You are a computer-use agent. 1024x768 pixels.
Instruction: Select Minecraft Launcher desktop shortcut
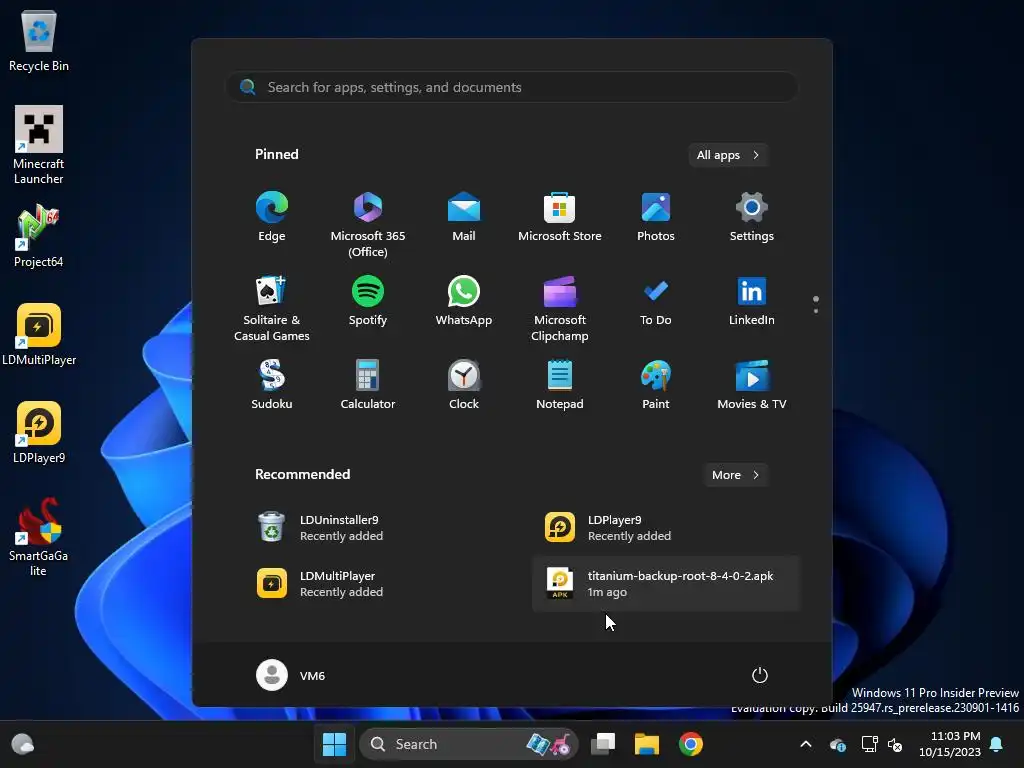coord(39,145)
